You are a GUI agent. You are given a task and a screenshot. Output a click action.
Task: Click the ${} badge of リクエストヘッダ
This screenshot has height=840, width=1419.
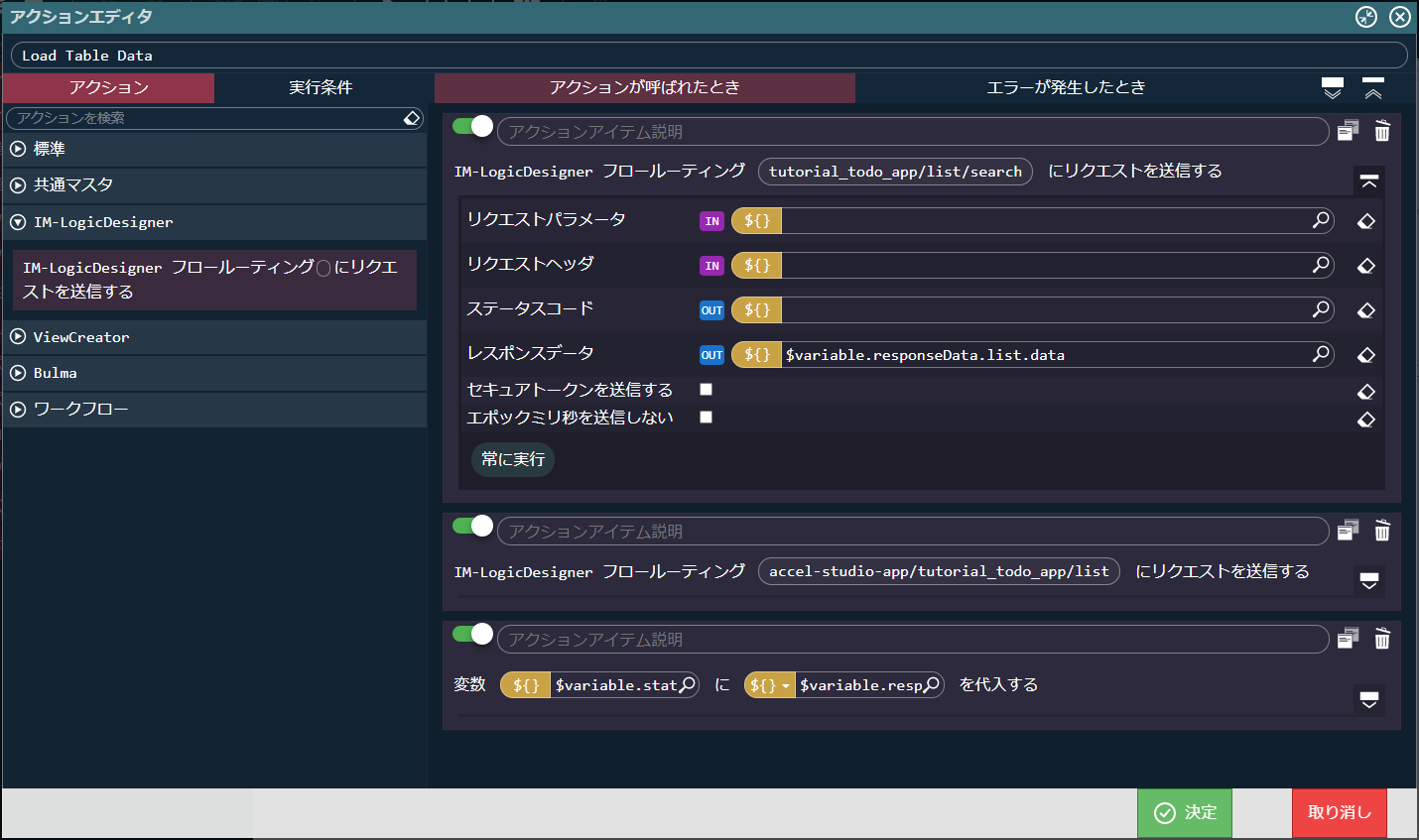[x=757, y=265]
